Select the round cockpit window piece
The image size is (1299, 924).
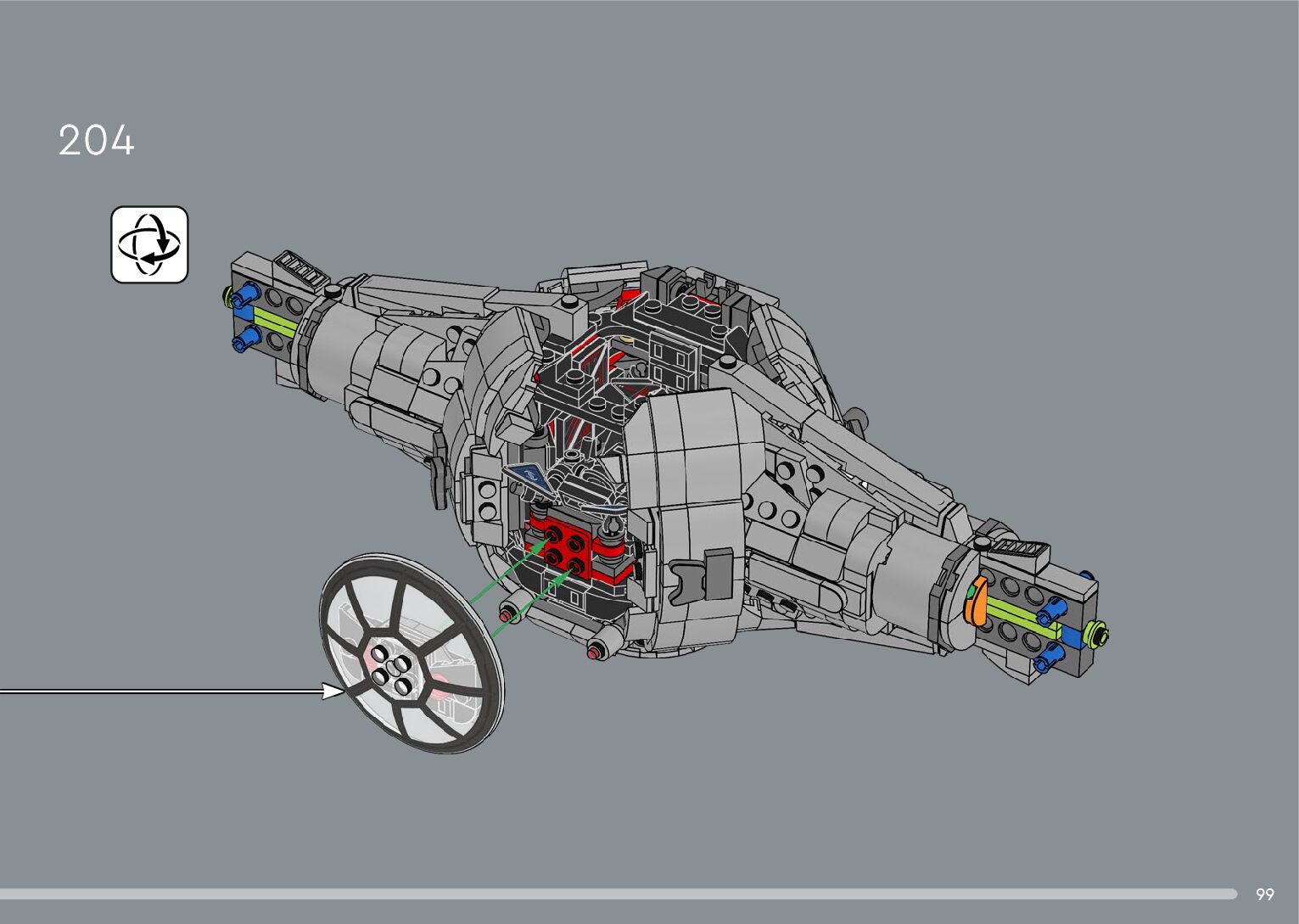point(412,653)
